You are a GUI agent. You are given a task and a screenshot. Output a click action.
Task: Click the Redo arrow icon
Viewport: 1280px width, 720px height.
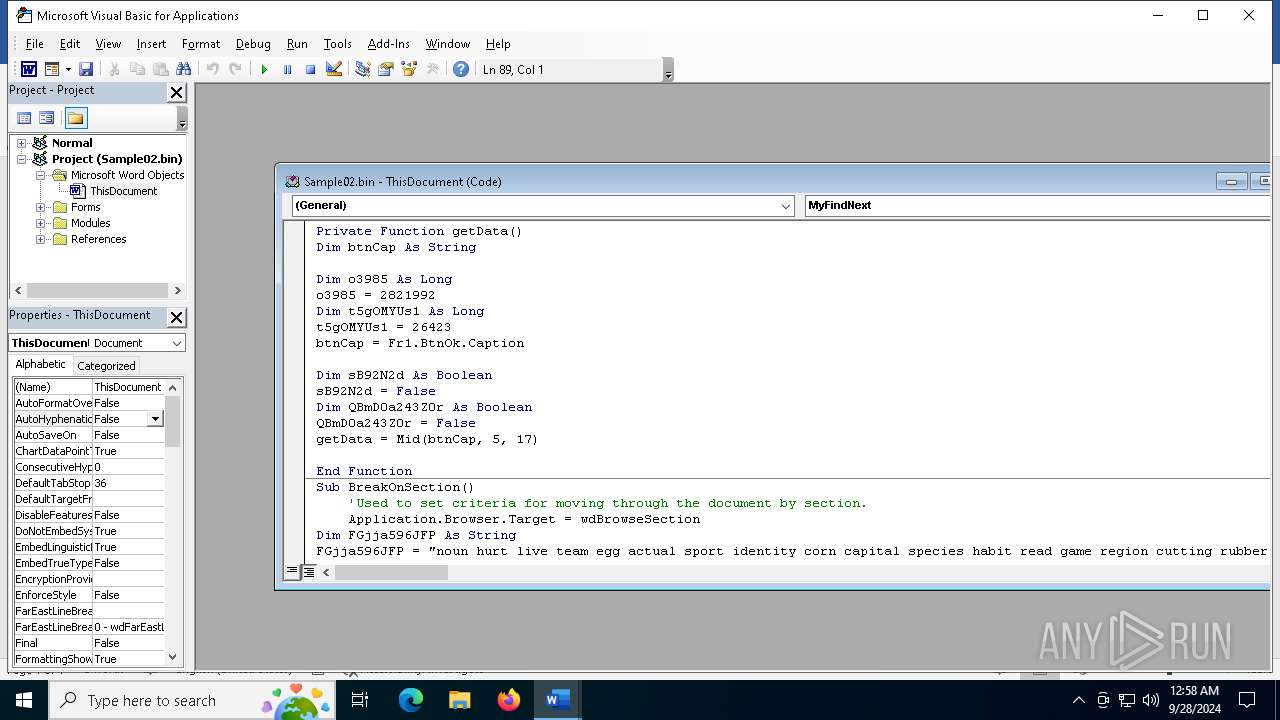[x=235, y=69]
